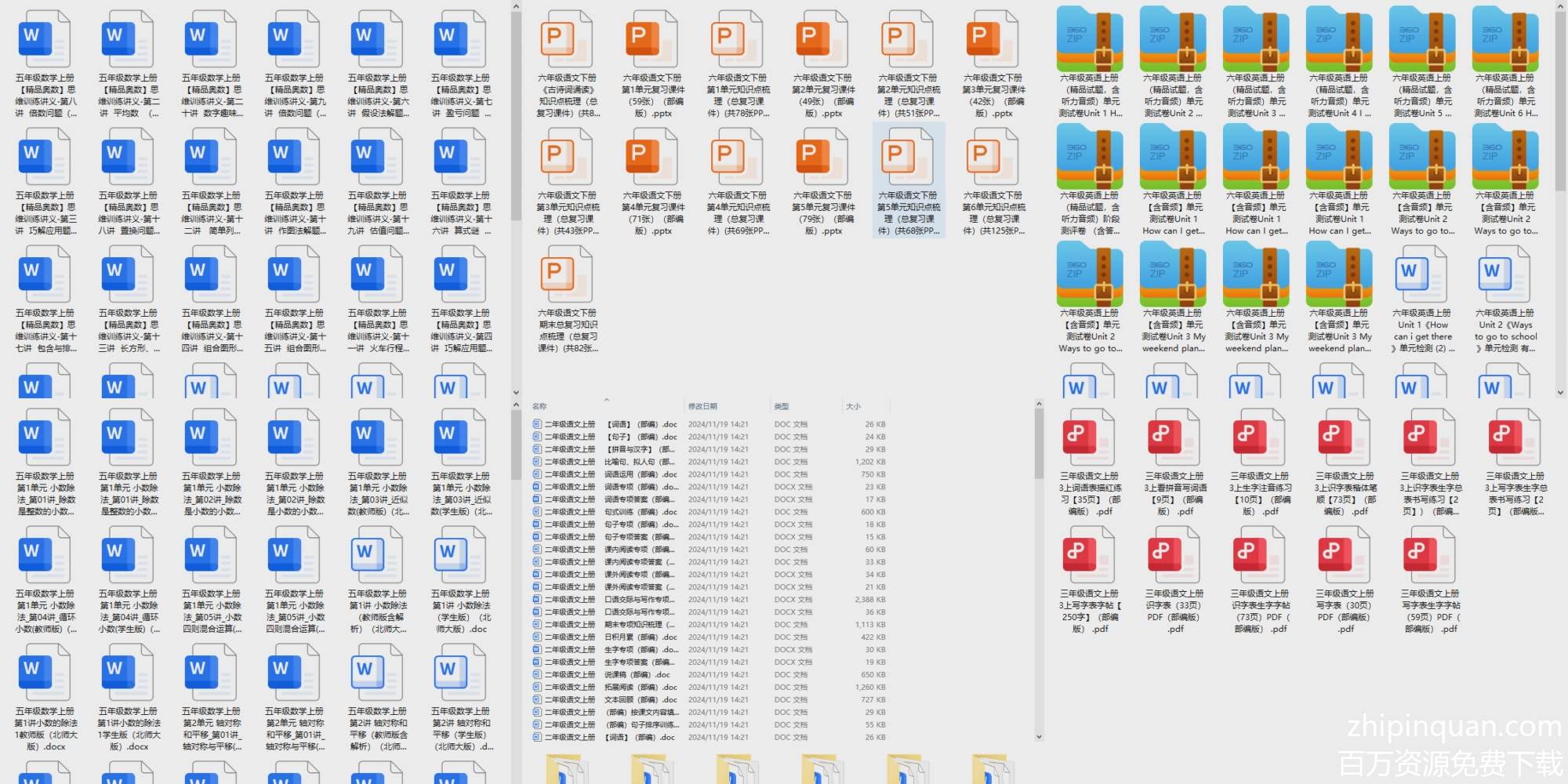The image size is (1568, 784).
Task: Click scroll-up arrow of the details list
Action: pyautogui.click(x=1039, y=405)
